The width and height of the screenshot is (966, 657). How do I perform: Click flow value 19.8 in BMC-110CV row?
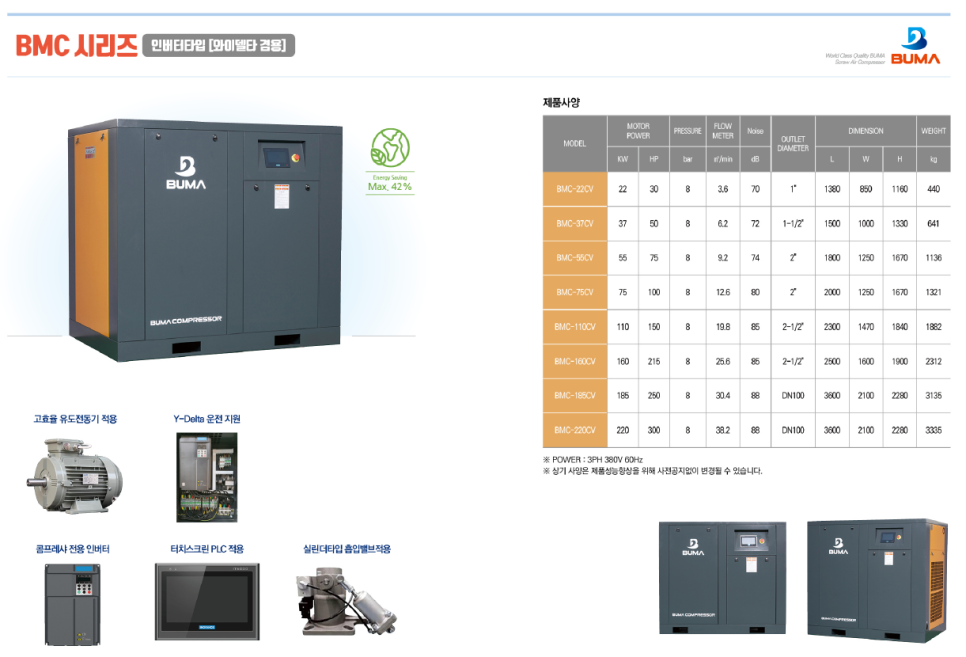(x=723, y=327)
